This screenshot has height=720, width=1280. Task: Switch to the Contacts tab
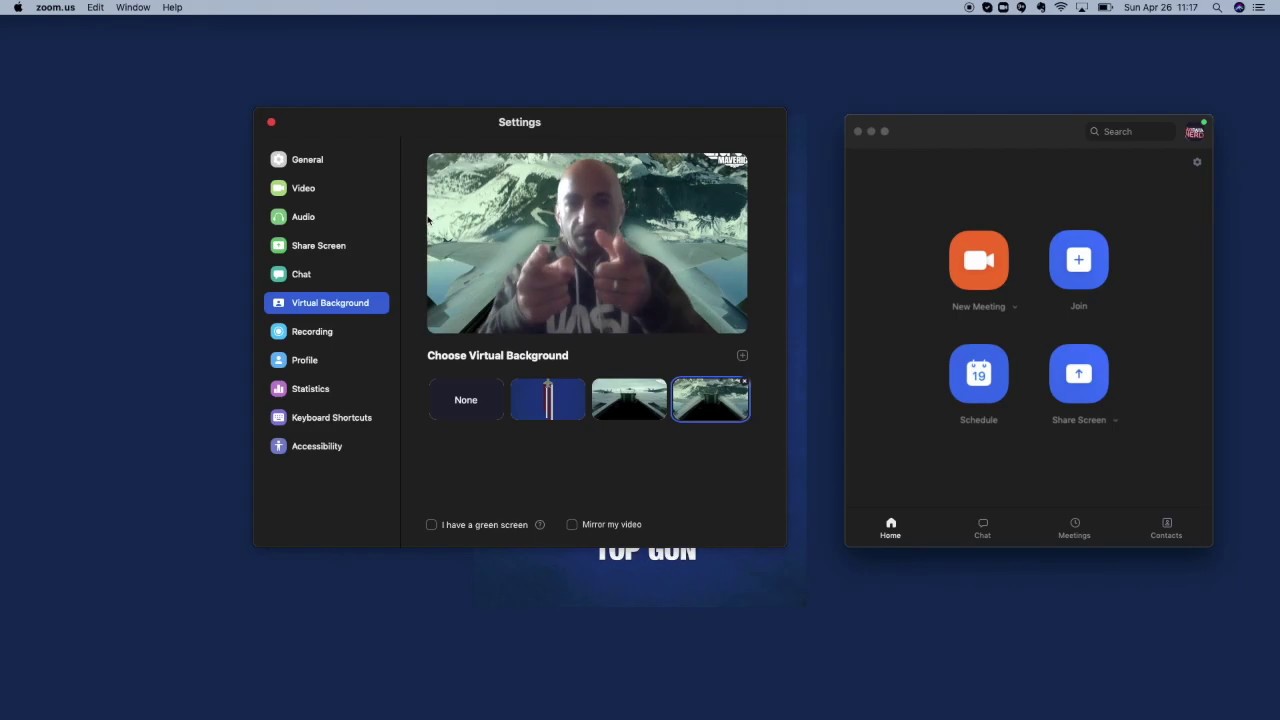pos(1166,528)
